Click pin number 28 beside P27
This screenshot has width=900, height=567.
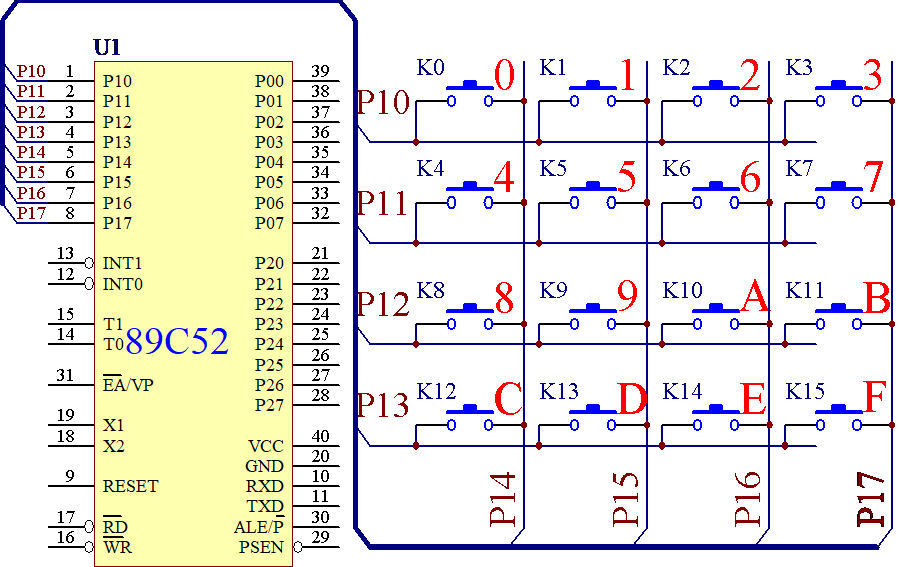320,395
